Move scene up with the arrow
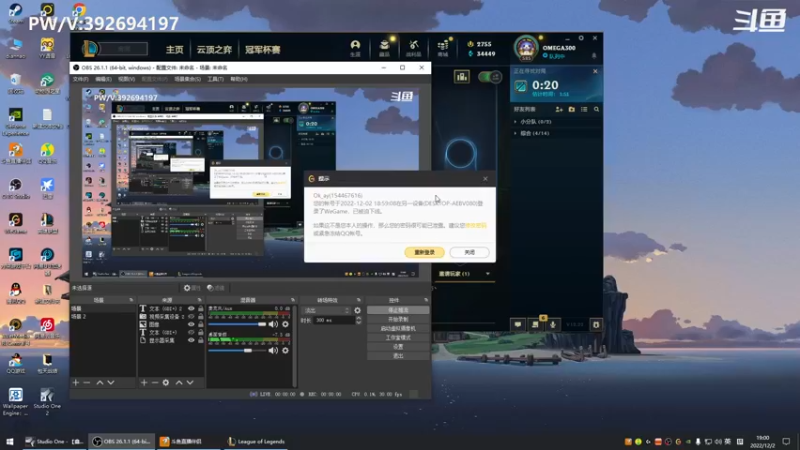800x450 pixels. [100, 383]
